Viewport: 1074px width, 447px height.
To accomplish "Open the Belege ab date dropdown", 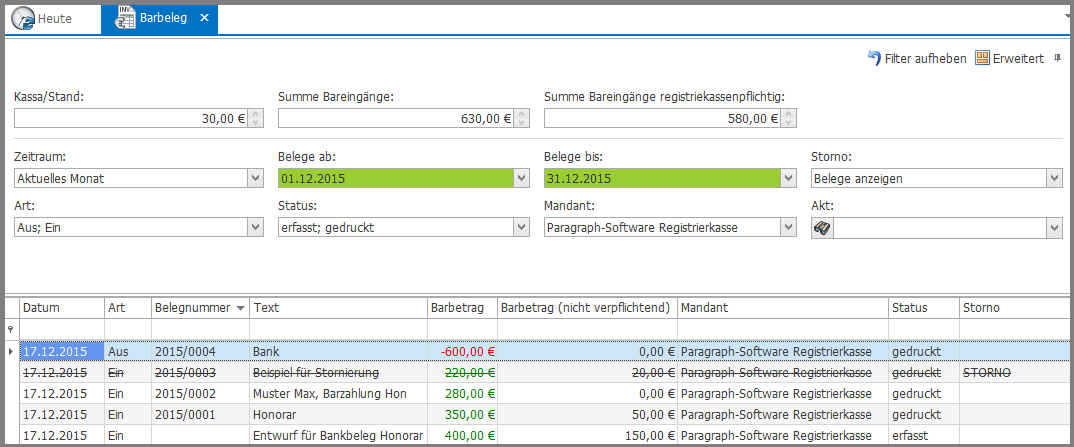I will (521, 179).
